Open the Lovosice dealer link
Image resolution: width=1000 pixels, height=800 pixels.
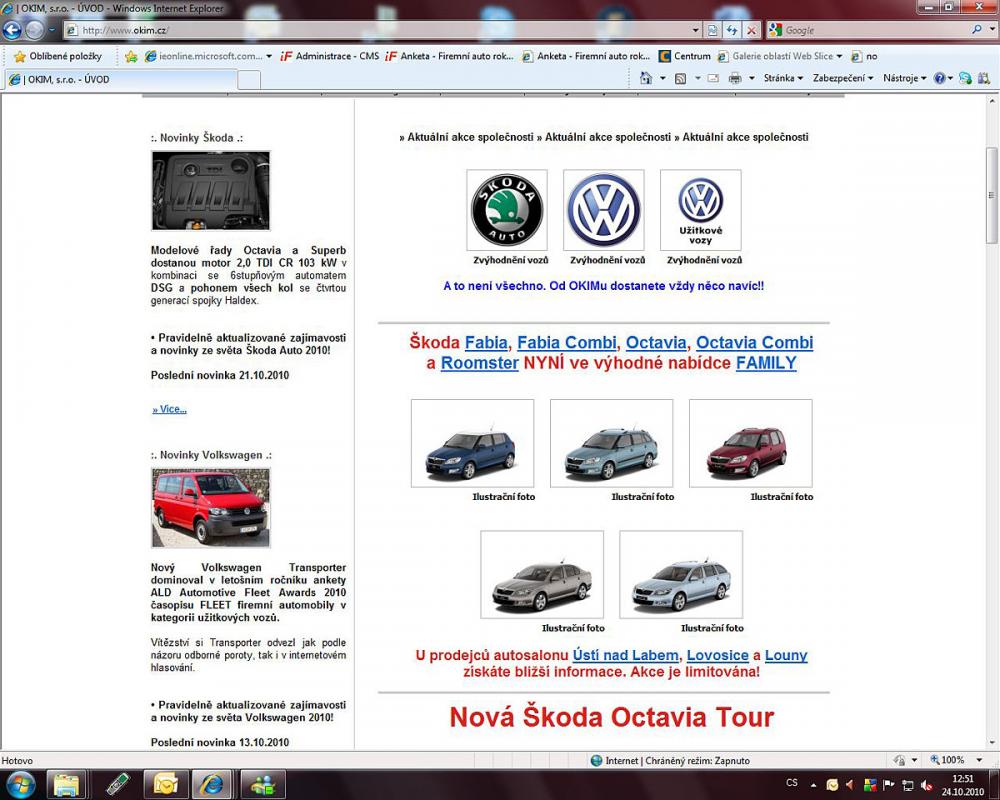click(717, 655)
